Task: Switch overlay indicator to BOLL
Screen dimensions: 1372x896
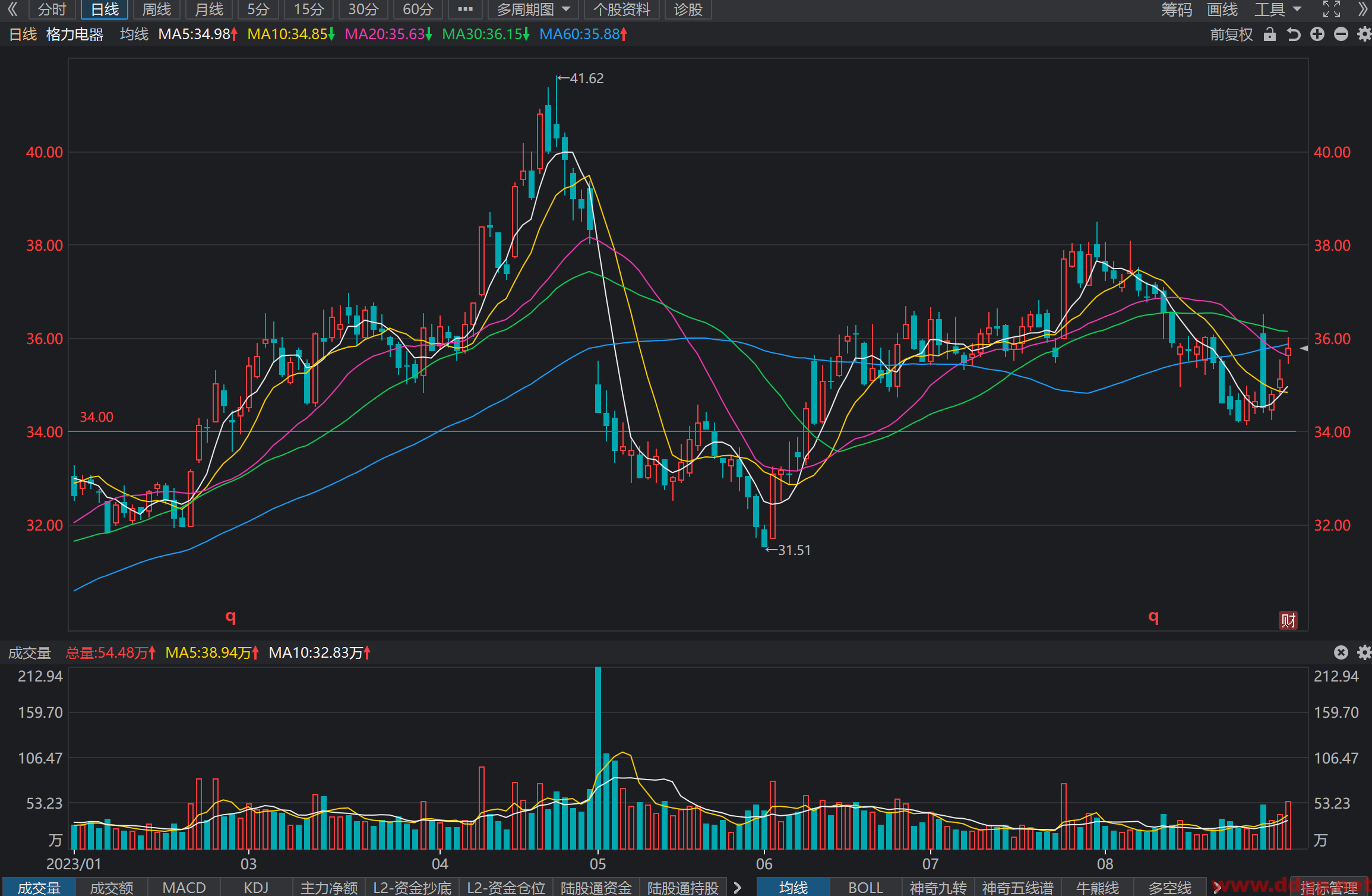Action: point(865,888)
